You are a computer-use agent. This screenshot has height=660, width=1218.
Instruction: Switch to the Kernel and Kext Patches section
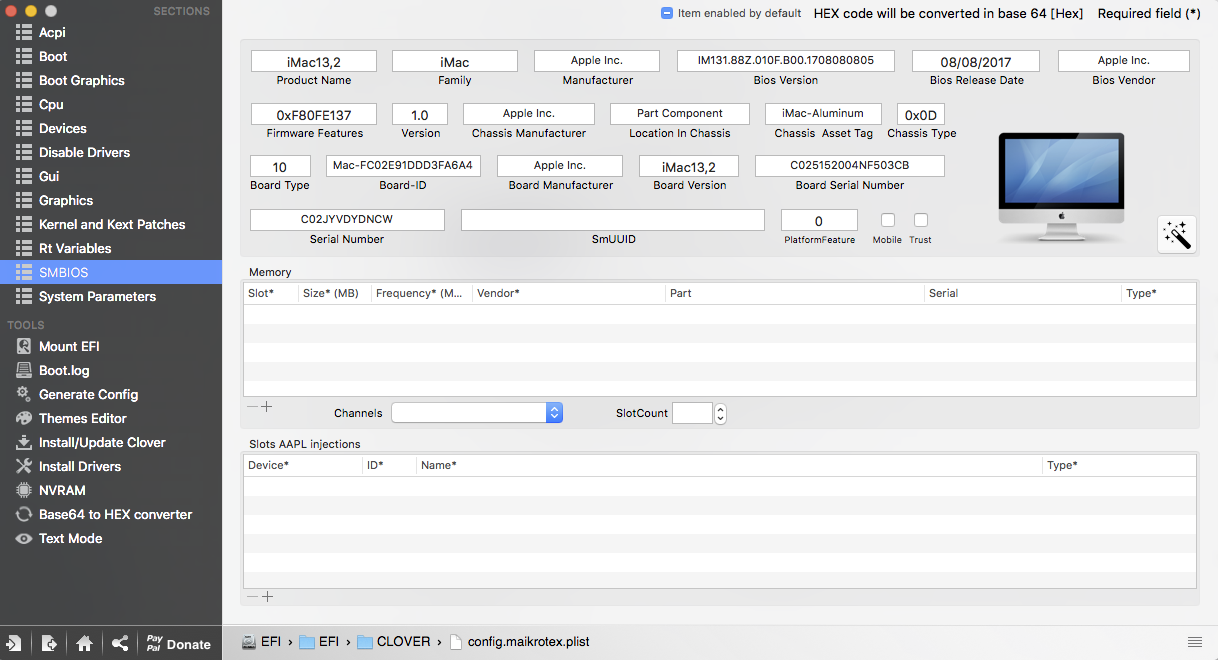tap(112, 224)
